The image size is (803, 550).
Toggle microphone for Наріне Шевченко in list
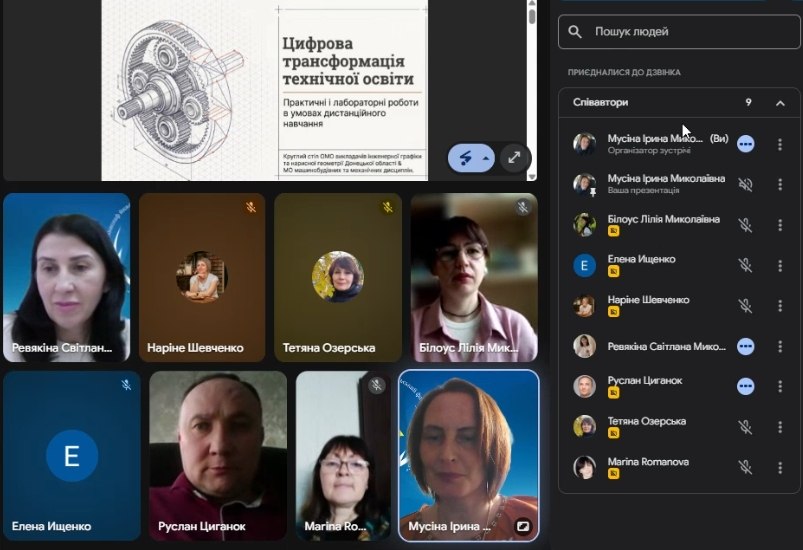745,306
